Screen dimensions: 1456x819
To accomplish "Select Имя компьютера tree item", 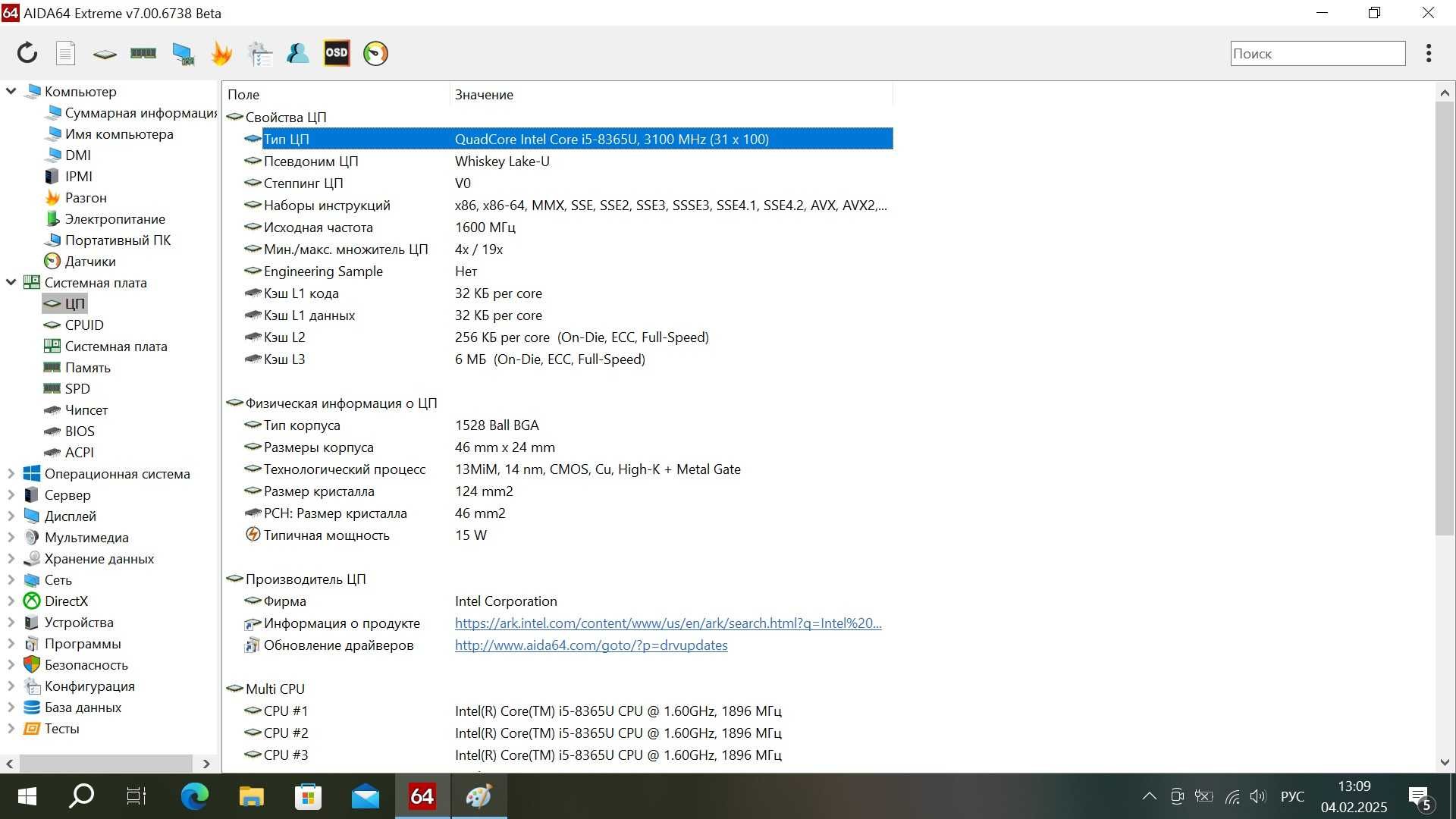I will tap(119, 133).
